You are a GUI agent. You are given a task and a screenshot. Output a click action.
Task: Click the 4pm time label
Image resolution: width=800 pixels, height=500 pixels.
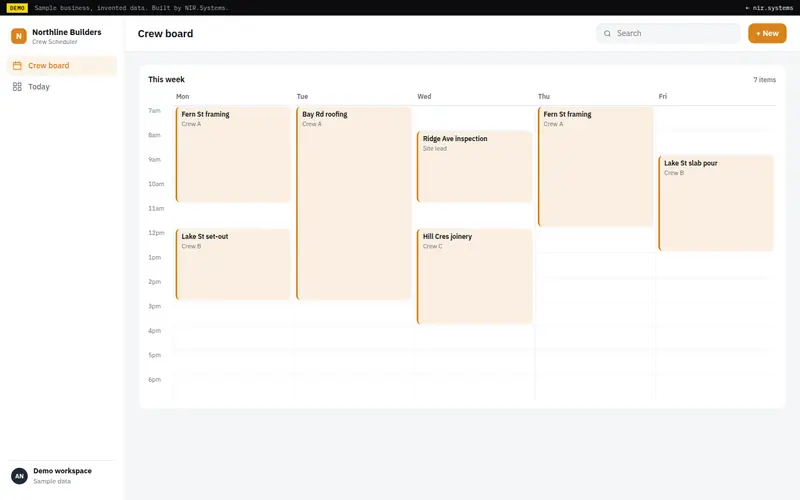click(155, 331)
